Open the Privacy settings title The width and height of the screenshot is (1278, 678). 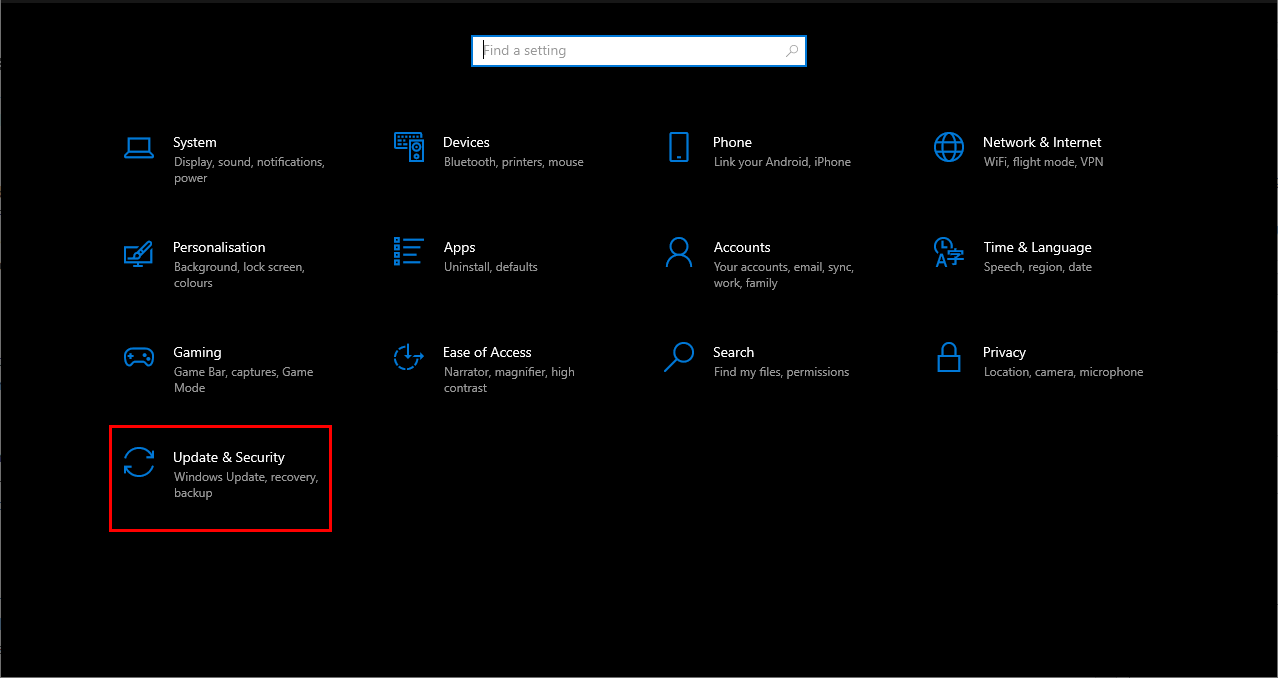click(1005, 352)
